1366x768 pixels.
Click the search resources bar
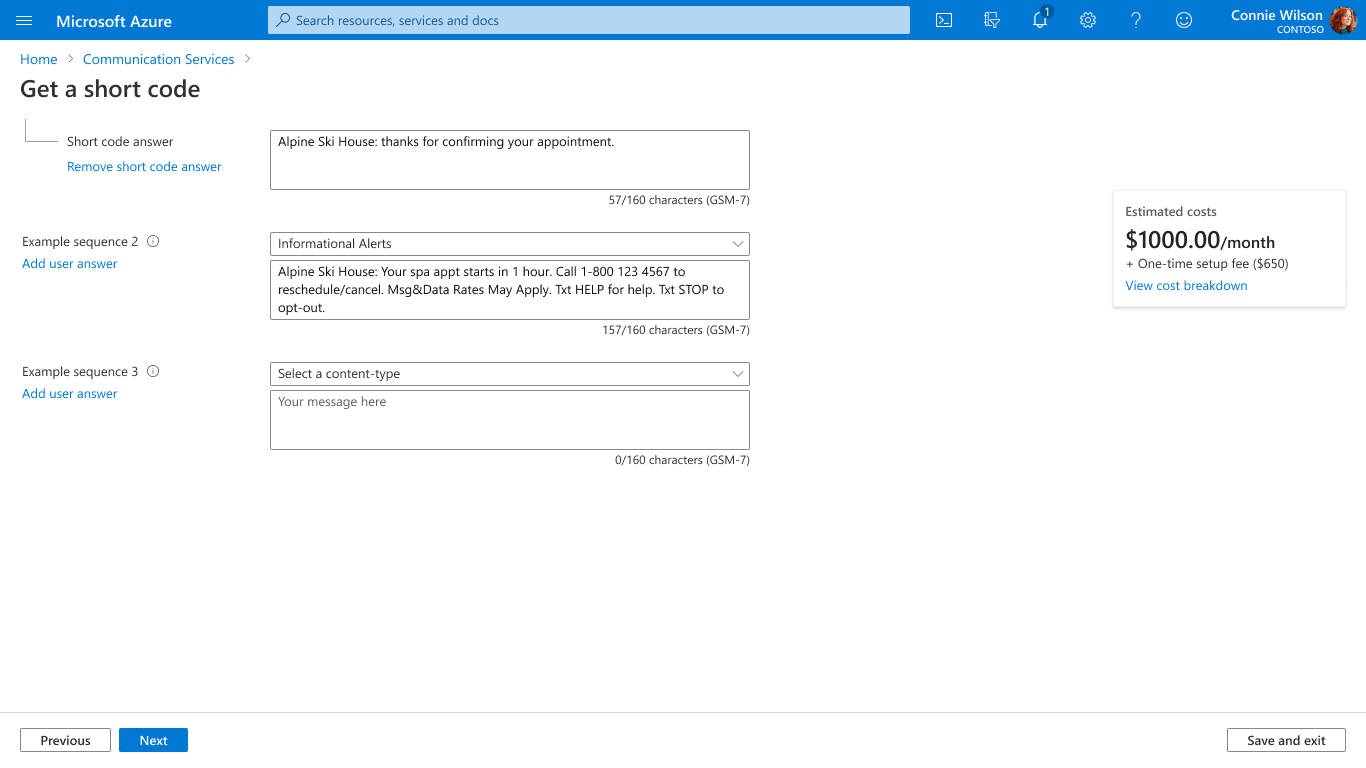coord(588,20)
